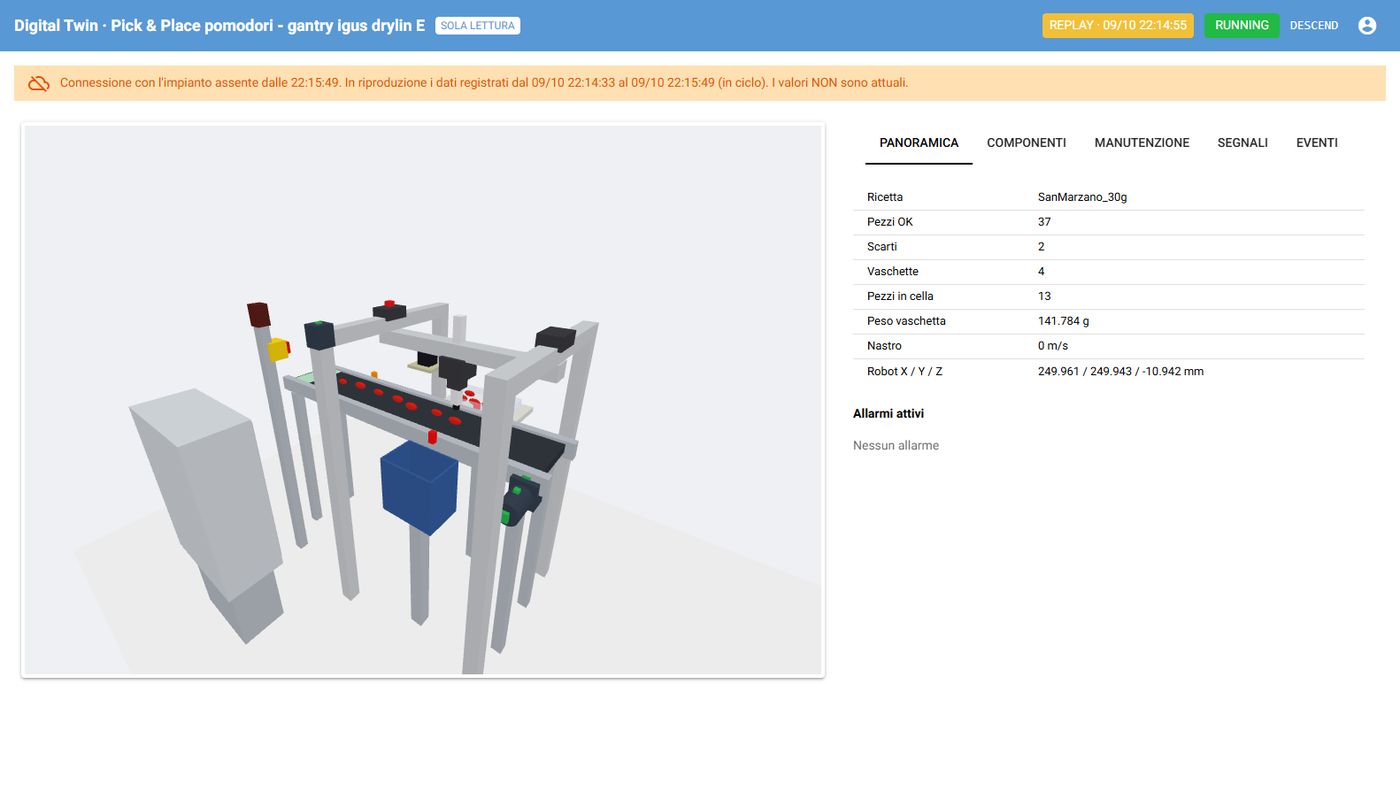This screenshot has height=800, width=1400.
Task: Click recipe value SanMarzano_30g
Action: (1083, 197)
